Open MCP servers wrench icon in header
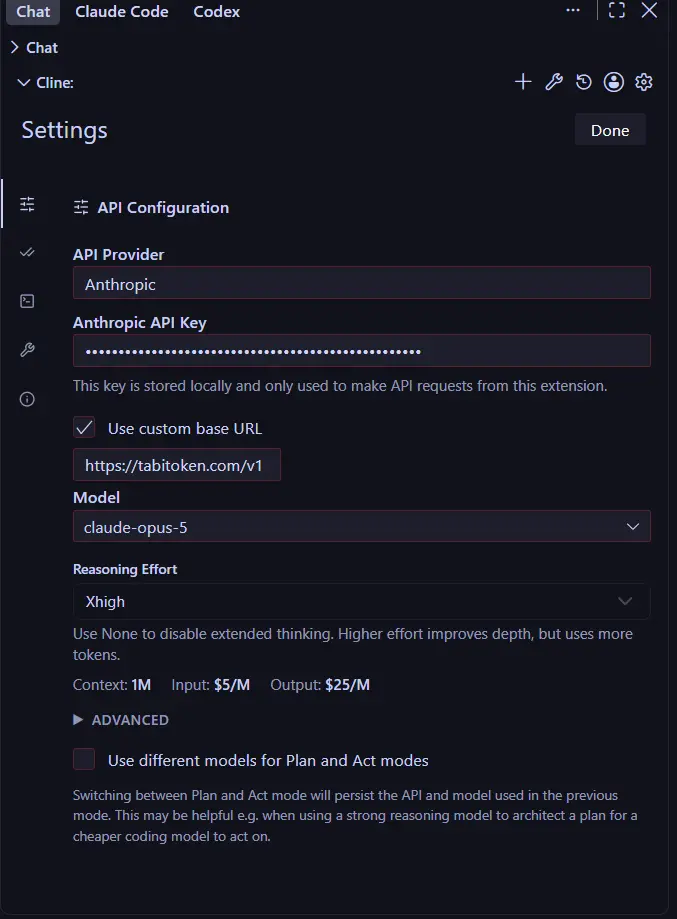The image size is (677, 919). pos(554,81)
